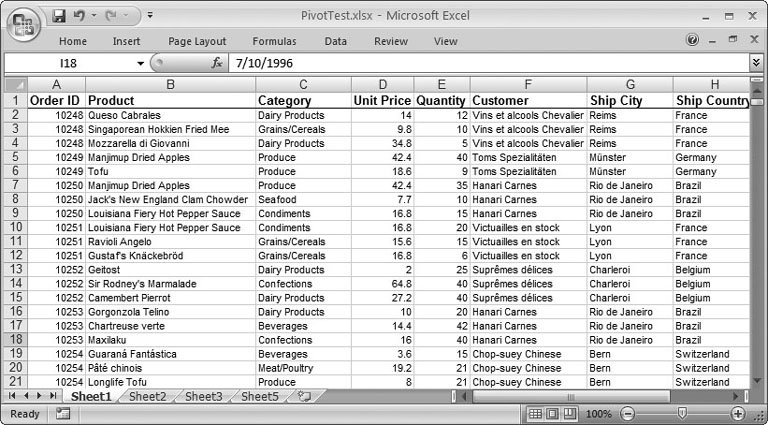Open Excel Help question mark icon
Screen dimensions: 768x425
tap(692, 41)
